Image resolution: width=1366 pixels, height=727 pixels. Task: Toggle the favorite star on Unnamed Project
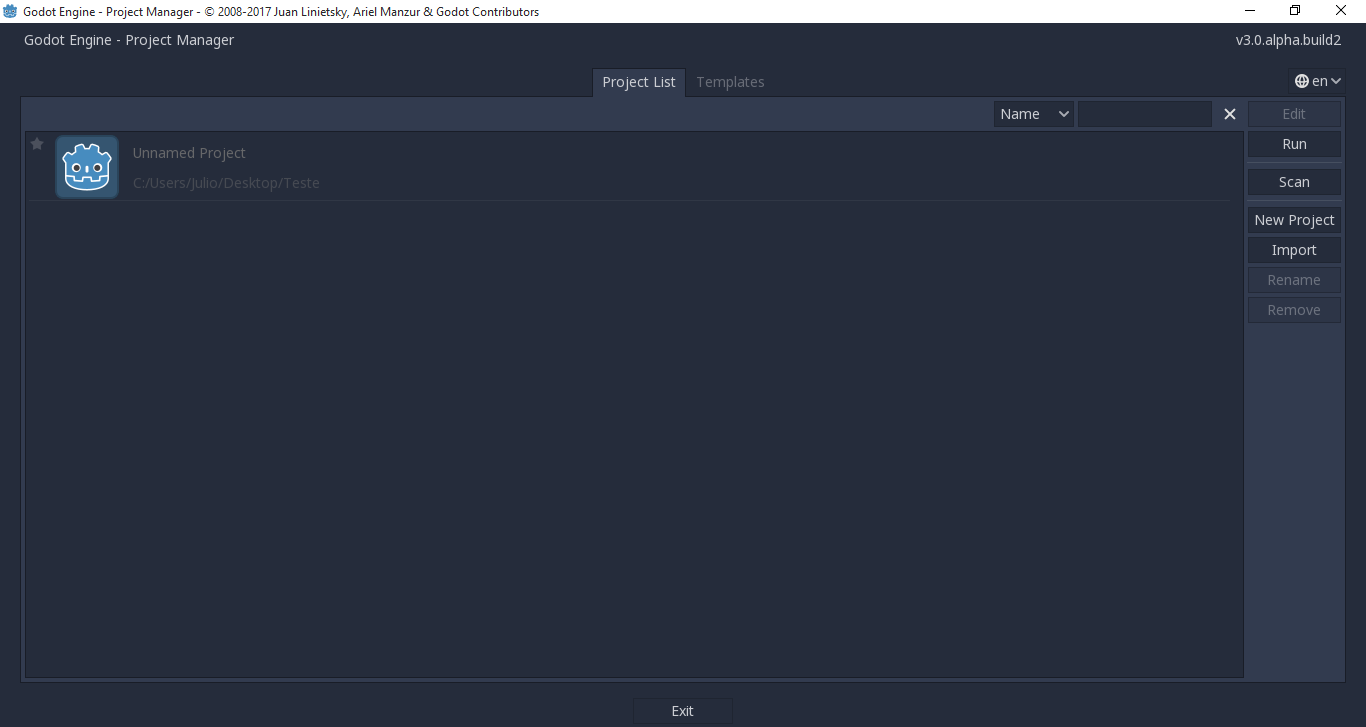coord(36,144)
